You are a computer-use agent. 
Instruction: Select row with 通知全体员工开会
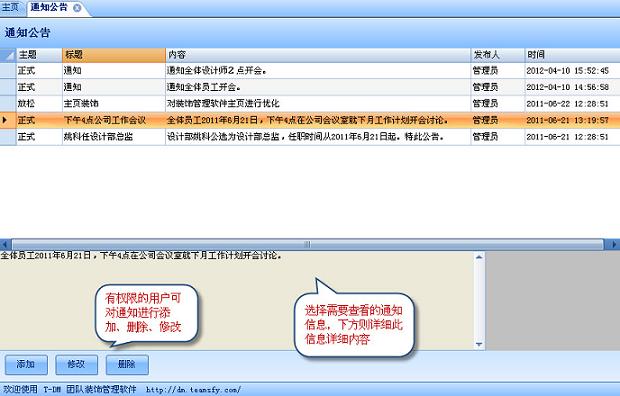[310, 87]
